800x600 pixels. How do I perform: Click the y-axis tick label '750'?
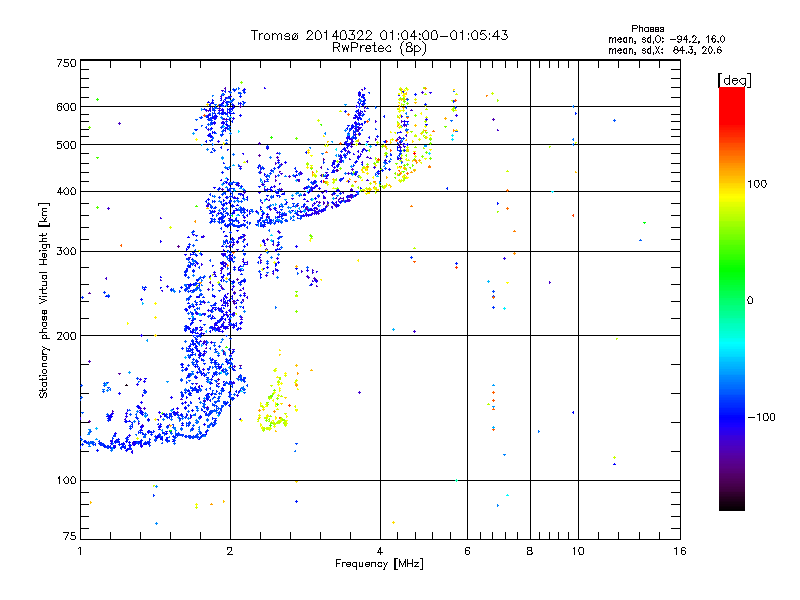point(66,63)
